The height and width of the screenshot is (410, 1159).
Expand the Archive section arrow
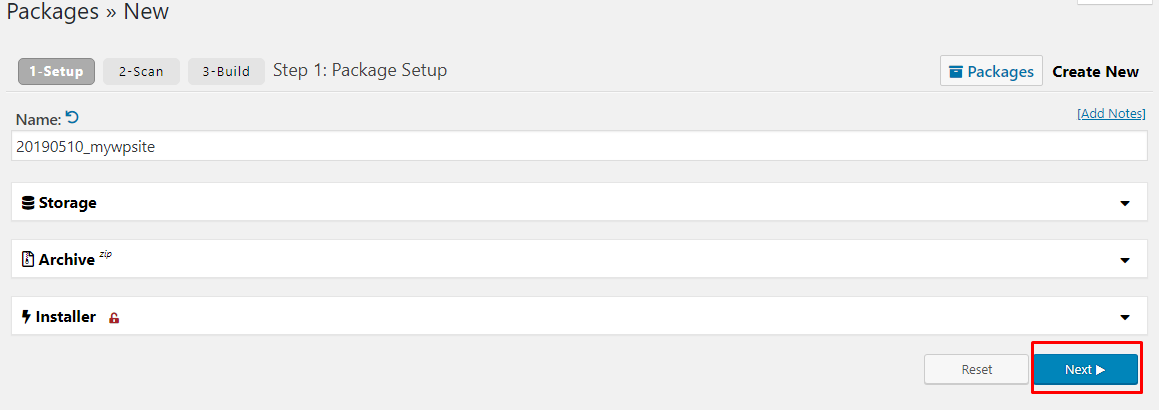pos(1125,260)
